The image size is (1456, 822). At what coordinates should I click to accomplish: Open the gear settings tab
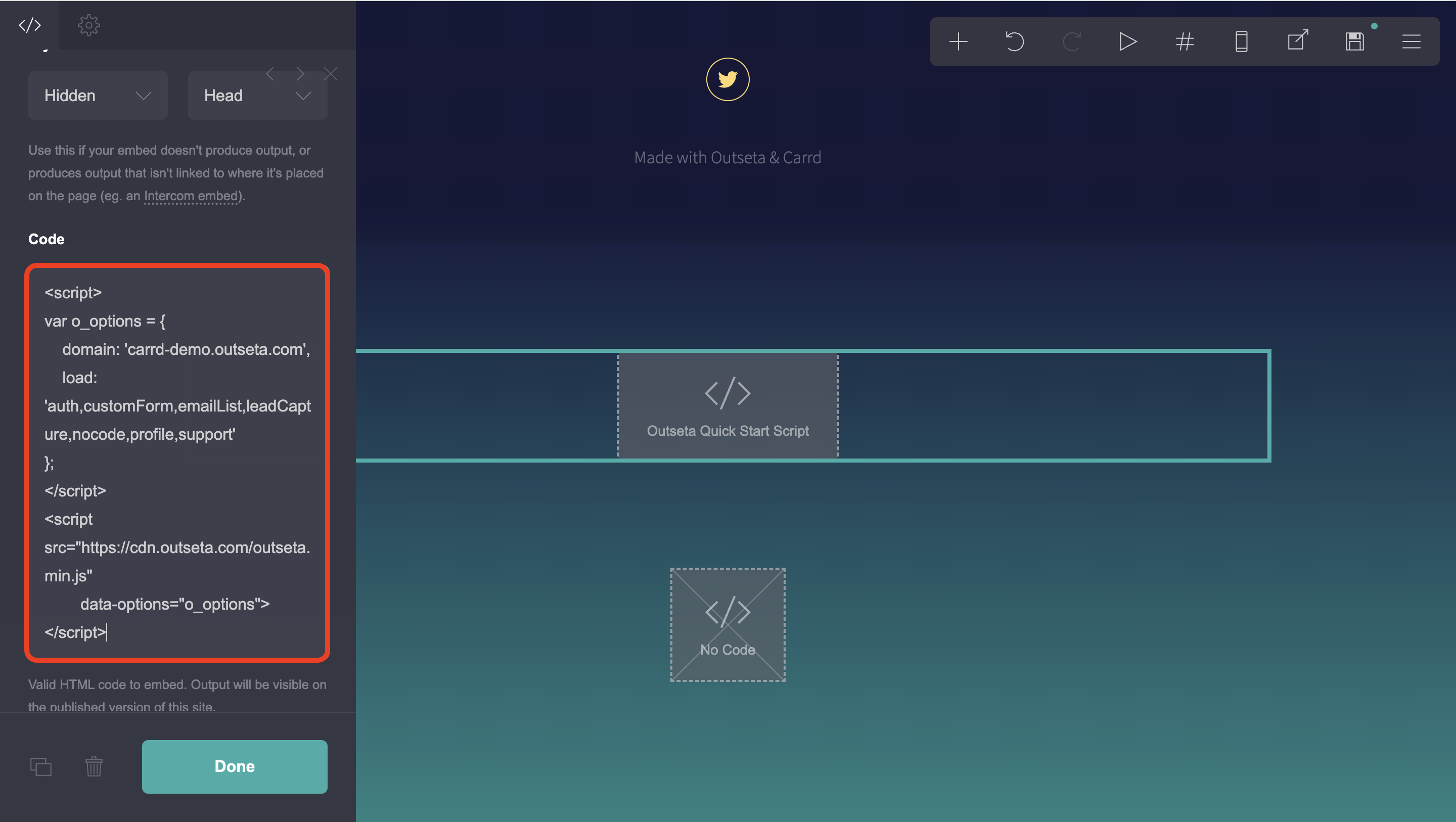(89, 25)
